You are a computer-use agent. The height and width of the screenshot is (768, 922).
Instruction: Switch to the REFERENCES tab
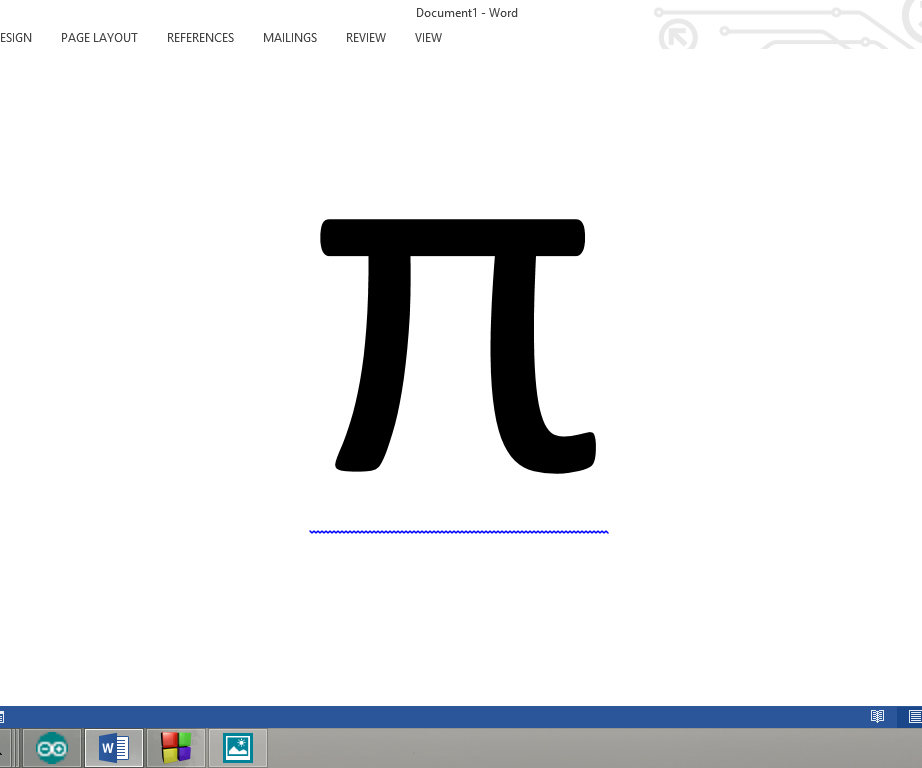pos(200,37)
